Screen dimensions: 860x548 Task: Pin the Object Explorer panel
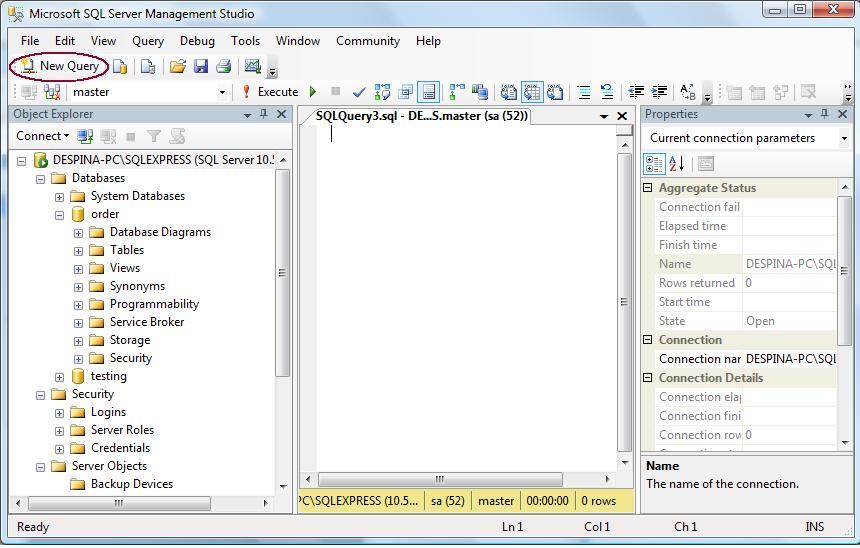point(264,114)
